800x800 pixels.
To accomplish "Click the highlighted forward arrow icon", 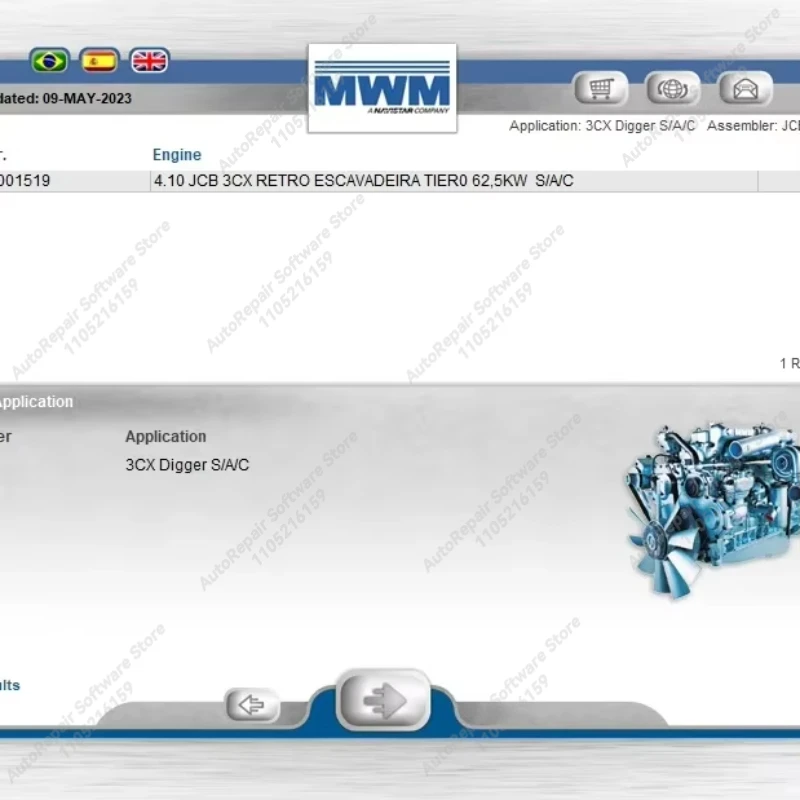I will 384,700.
